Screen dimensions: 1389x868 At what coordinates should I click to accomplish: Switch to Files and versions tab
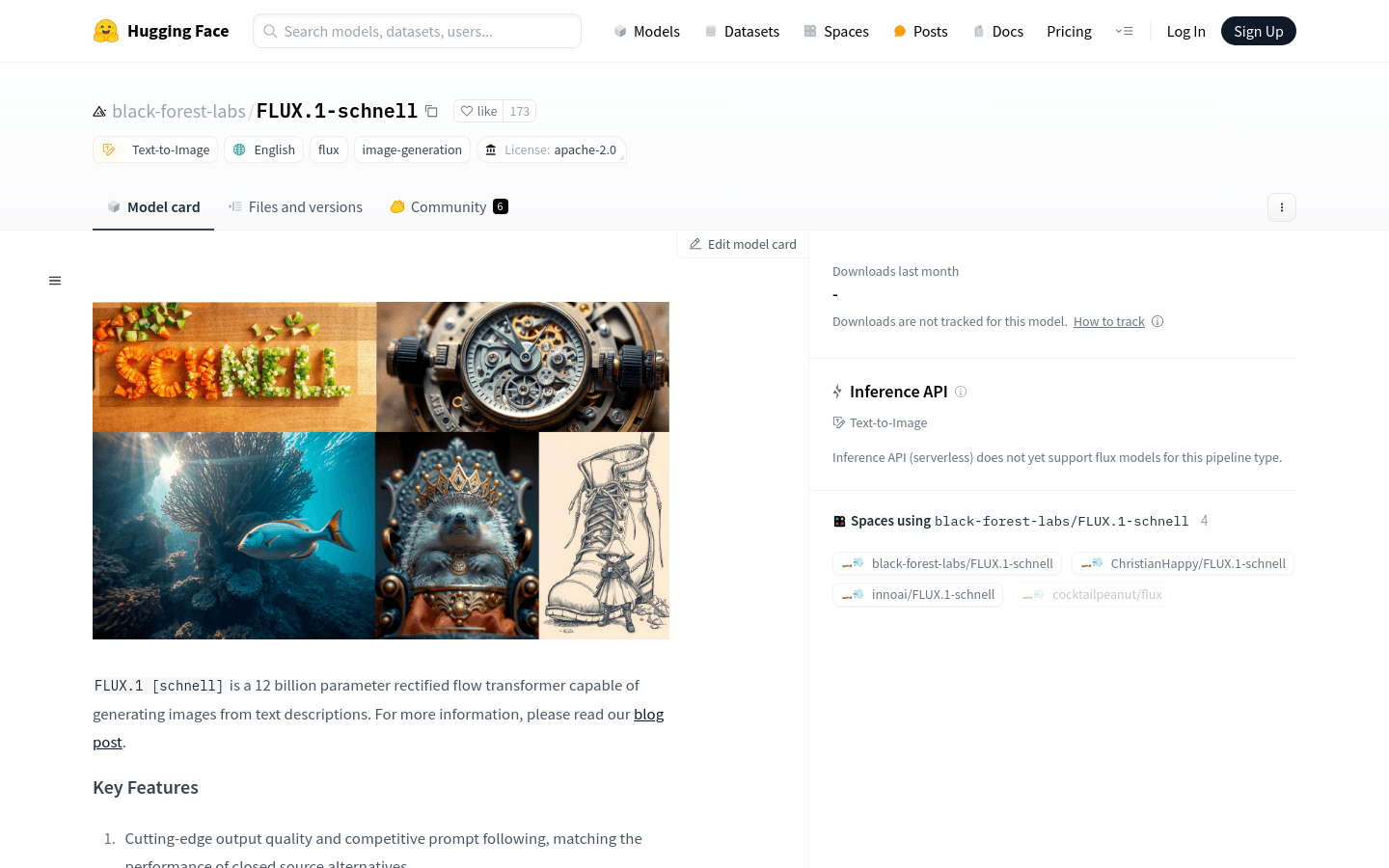coord(295,206)
